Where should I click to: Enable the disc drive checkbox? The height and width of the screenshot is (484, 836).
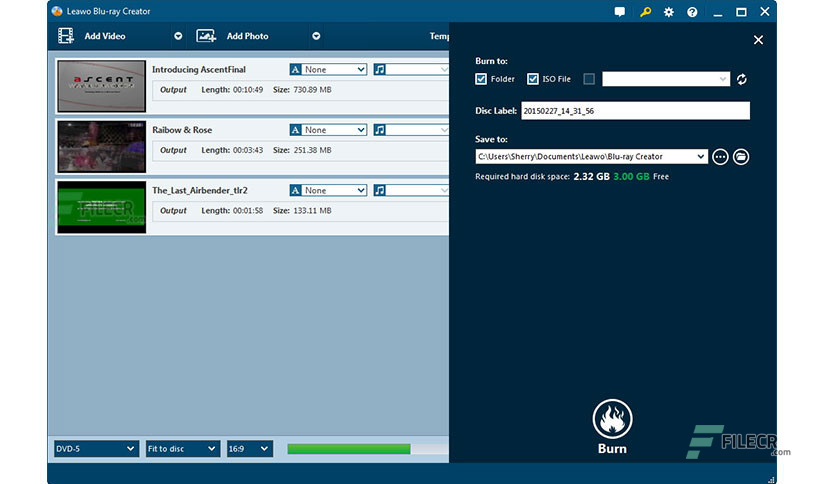pyautogui.click(x=589, y=79)
